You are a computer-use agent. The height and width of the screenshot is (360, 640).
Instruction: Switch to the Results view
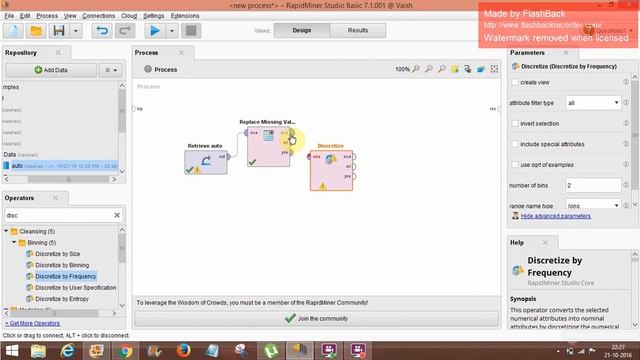358,30
